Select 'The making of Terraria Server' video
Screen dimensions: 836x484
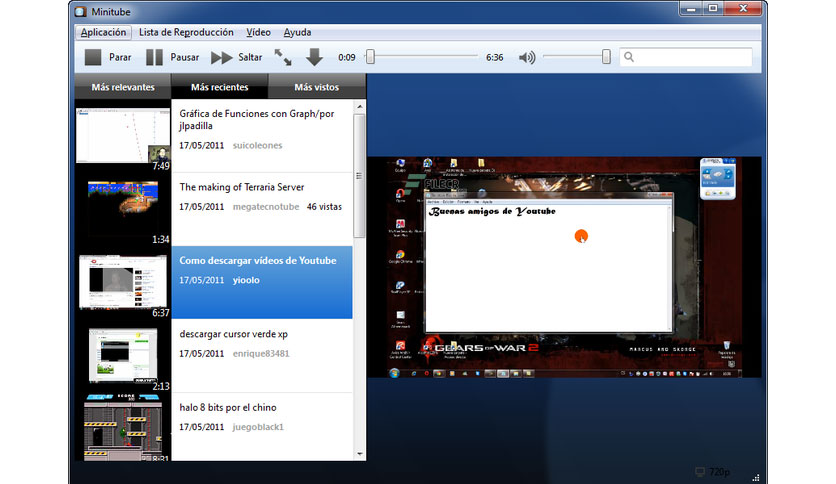tap(262, 209)
